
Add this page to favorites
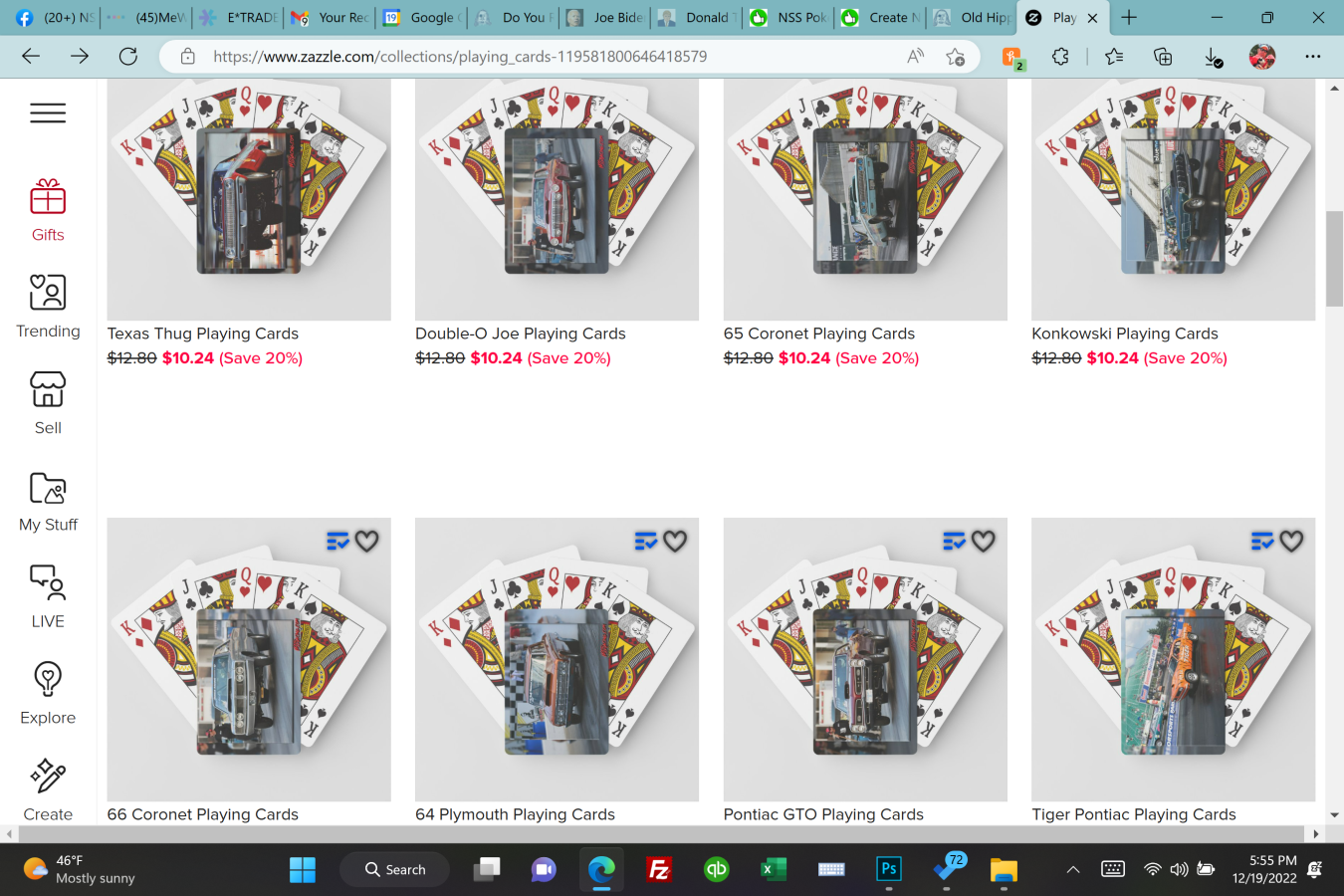click(x=956, y=57)
